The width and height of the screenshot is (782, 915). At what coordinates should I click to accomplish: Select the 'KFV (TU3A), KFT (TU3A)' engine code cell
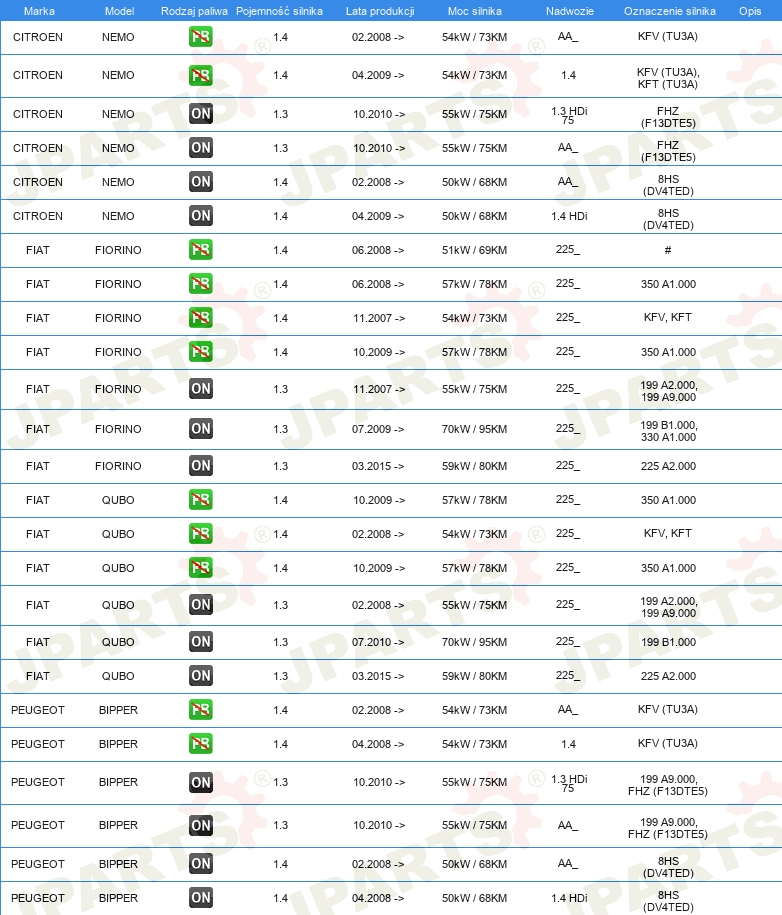click(x=668, y=78)
